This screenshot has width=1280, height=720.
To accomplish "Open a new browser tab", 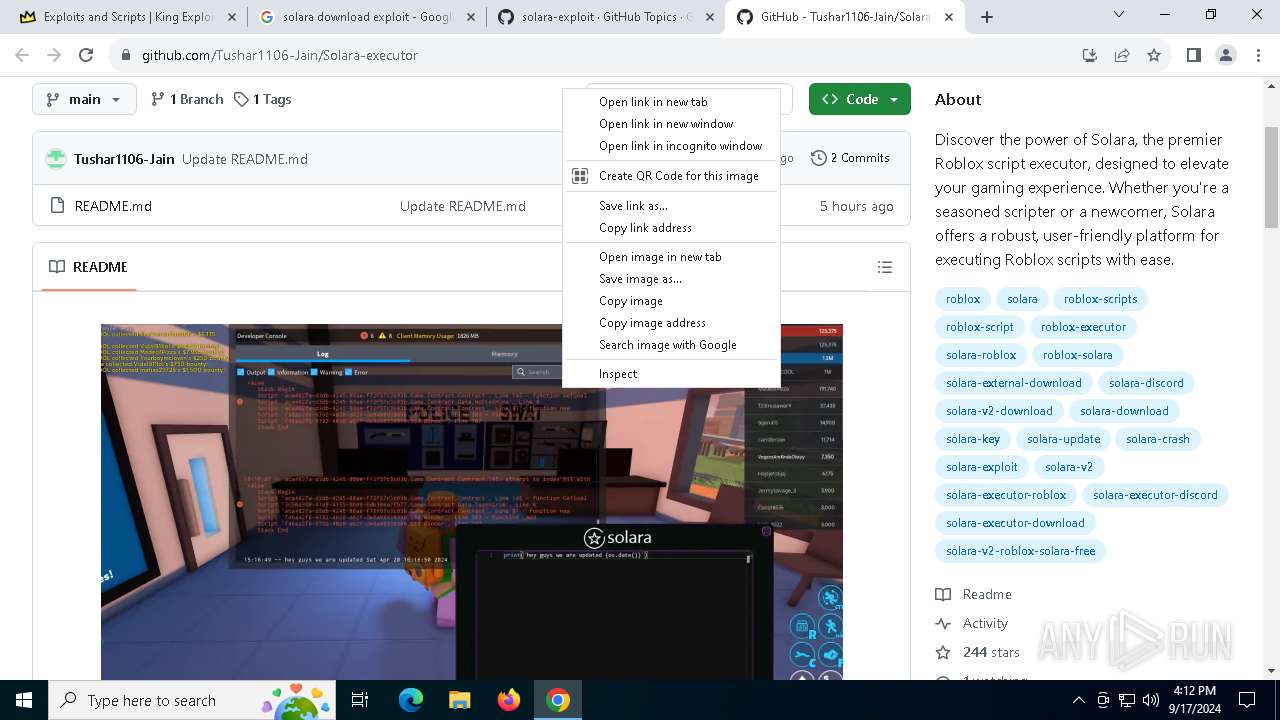I will coord(986,17).
